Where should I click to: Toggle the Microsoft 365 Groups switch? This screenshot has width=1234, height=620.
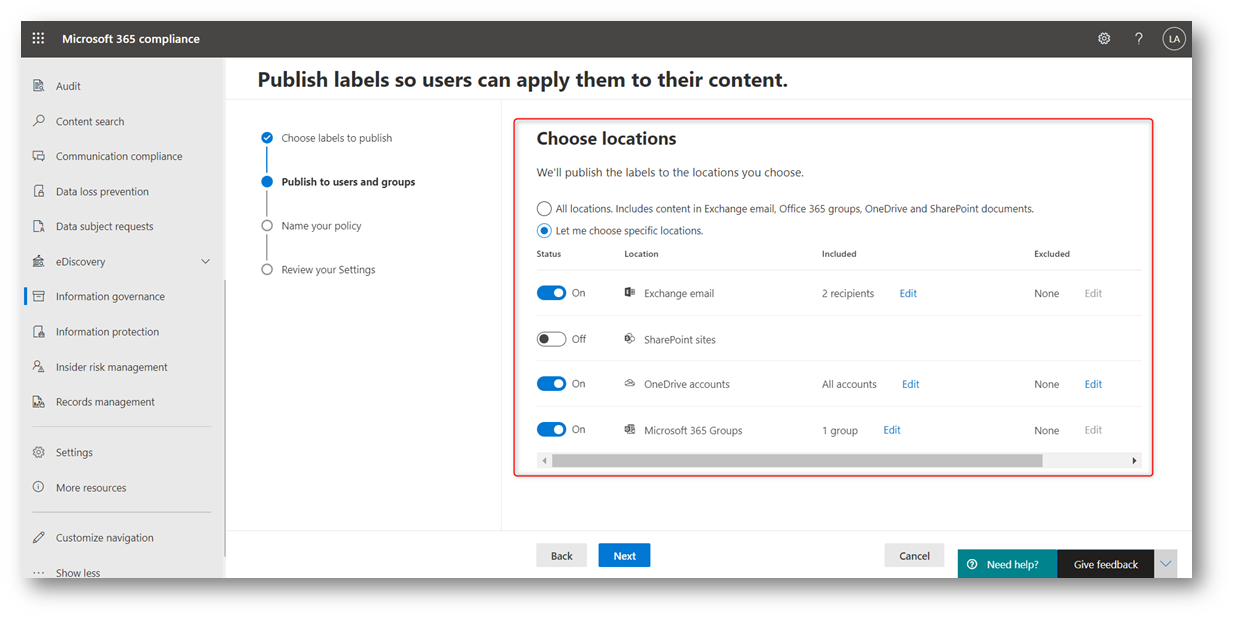[551, 430]
